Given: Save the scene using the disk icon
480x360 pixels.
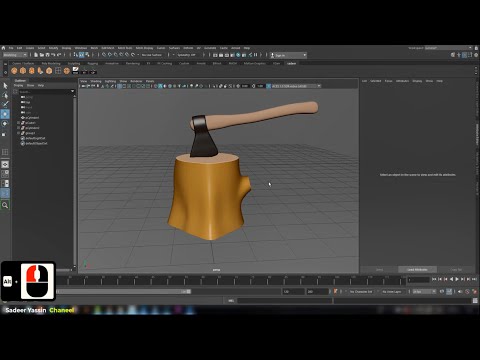Looking at the screenshot, I should (47, 55).
